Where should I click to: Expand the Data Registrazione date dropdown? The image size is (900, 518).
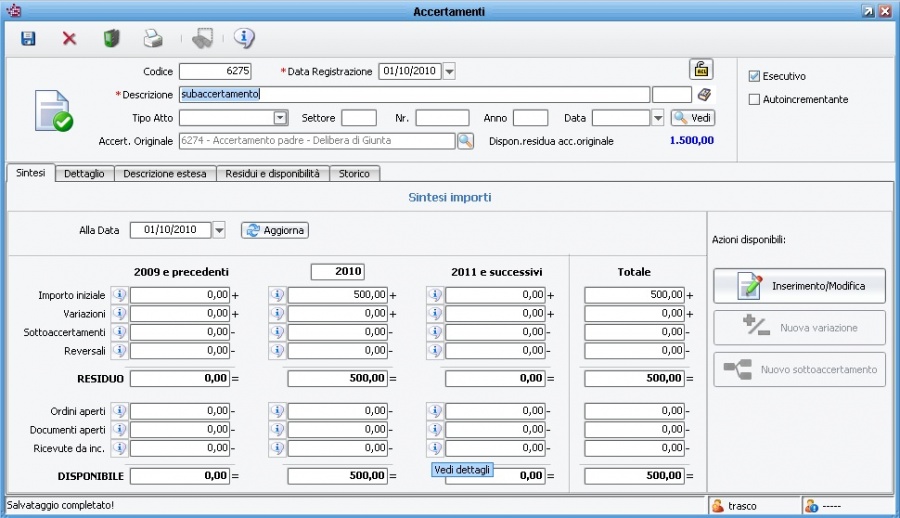(449, 72)
